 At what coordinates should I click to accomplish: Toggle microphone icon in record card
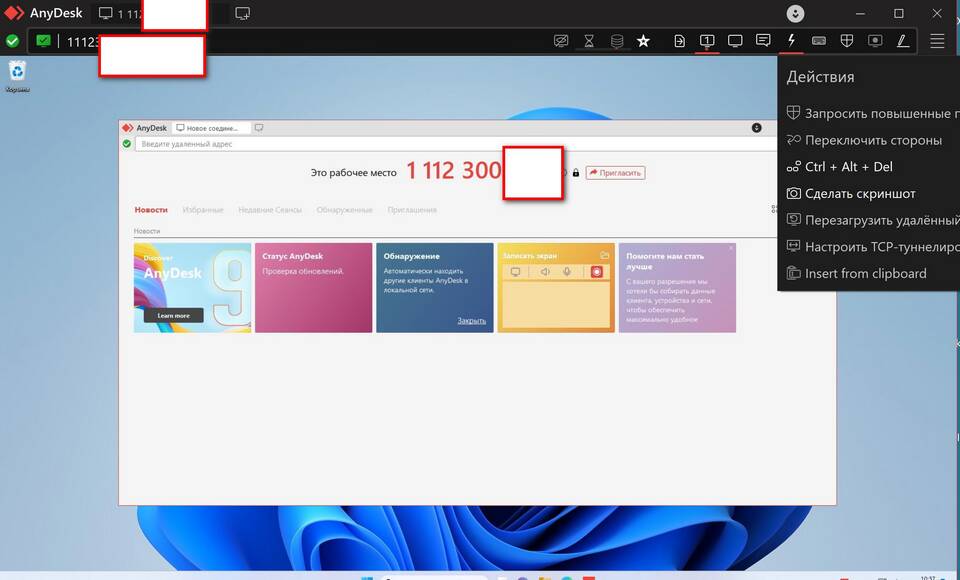[567, 271]
